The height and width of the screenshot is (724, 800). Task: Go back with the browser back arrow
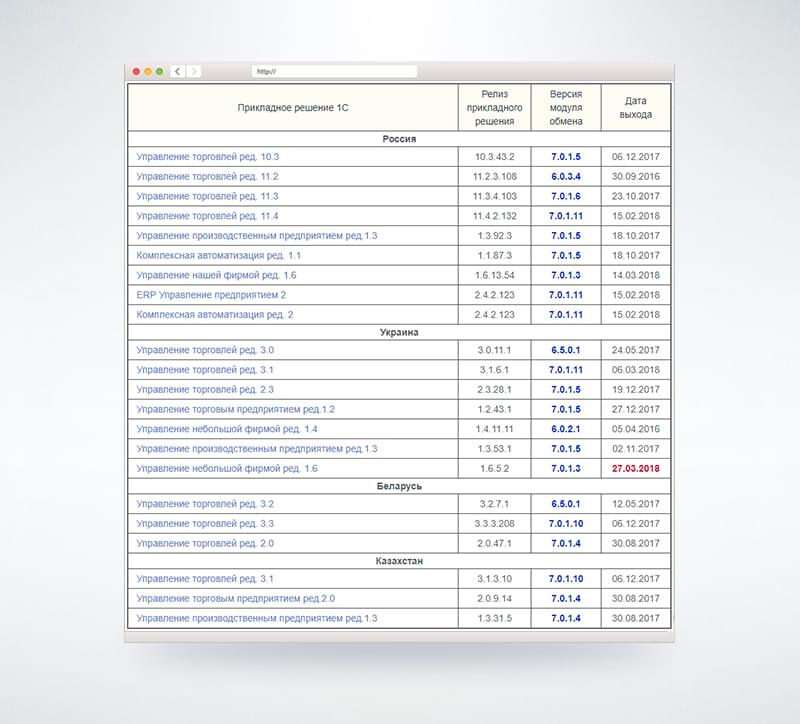pyautogui.click(x=178, y=71)
